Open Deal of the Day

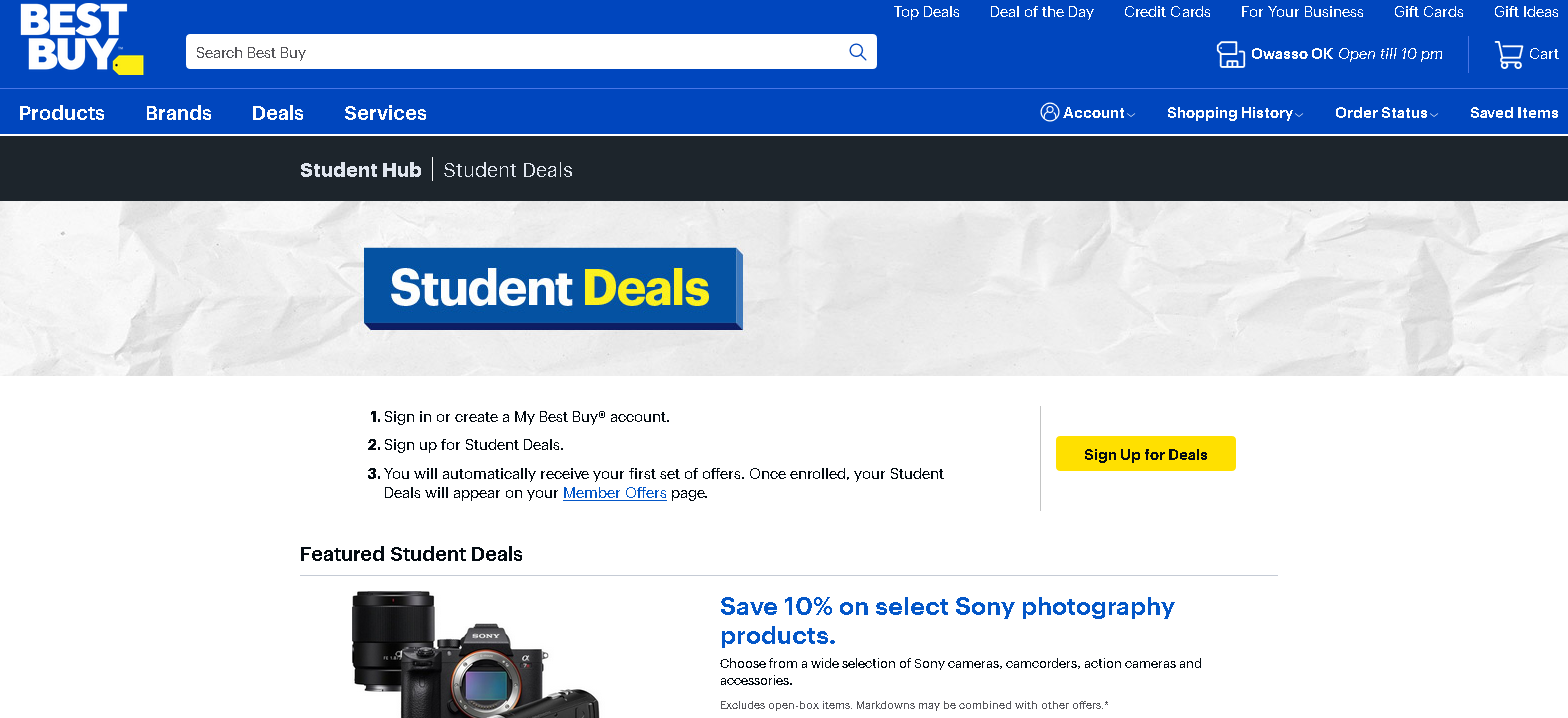tap(1041, 12)
